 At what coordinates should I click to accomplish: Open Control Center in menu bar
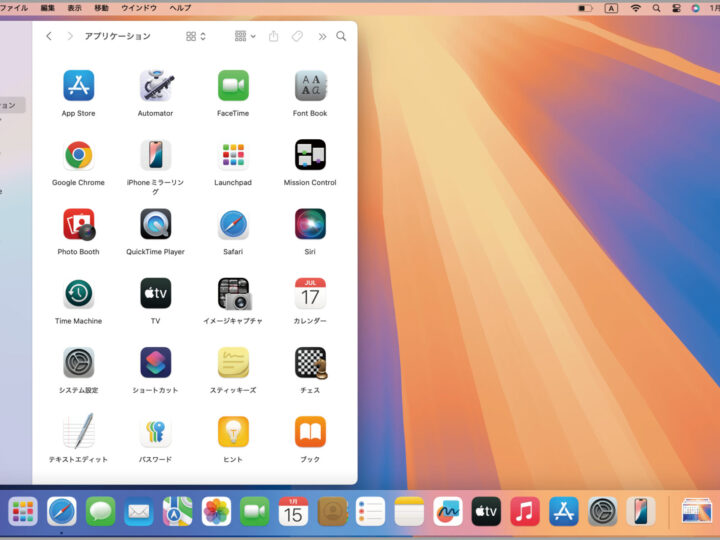676,8
